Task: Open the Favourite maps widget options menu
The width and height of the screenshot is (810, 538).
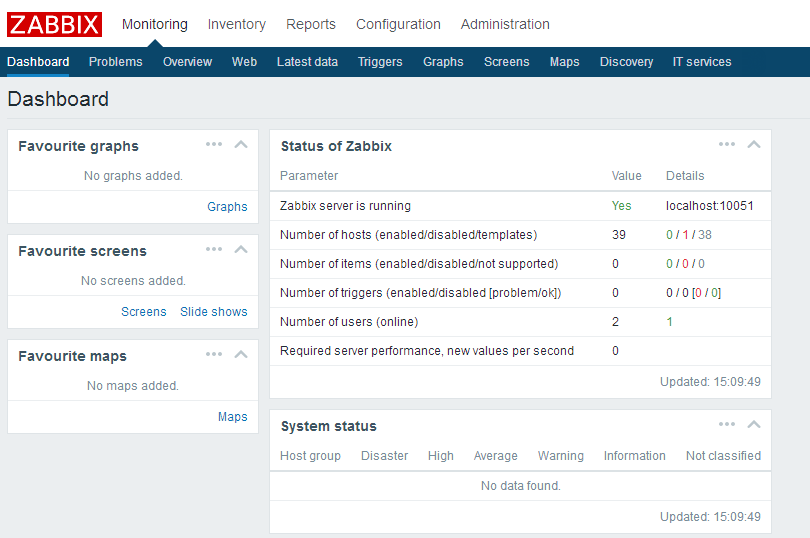Action: (214, 354)
